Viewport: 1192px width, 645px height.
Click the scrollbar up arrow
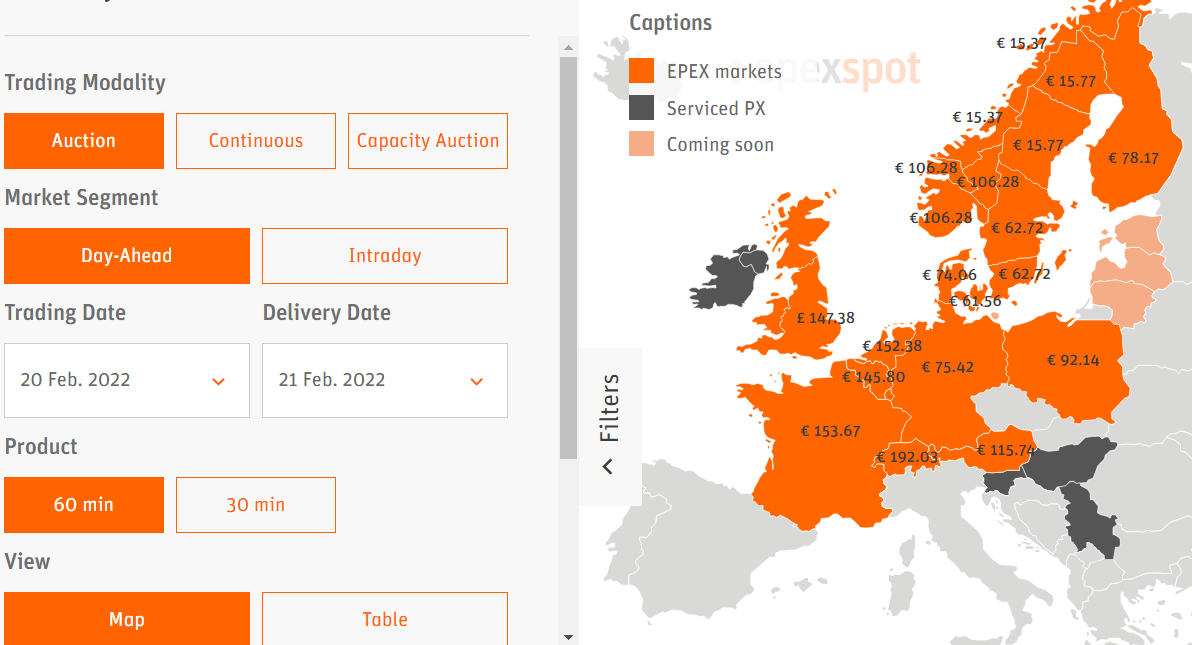coord(568,47)
